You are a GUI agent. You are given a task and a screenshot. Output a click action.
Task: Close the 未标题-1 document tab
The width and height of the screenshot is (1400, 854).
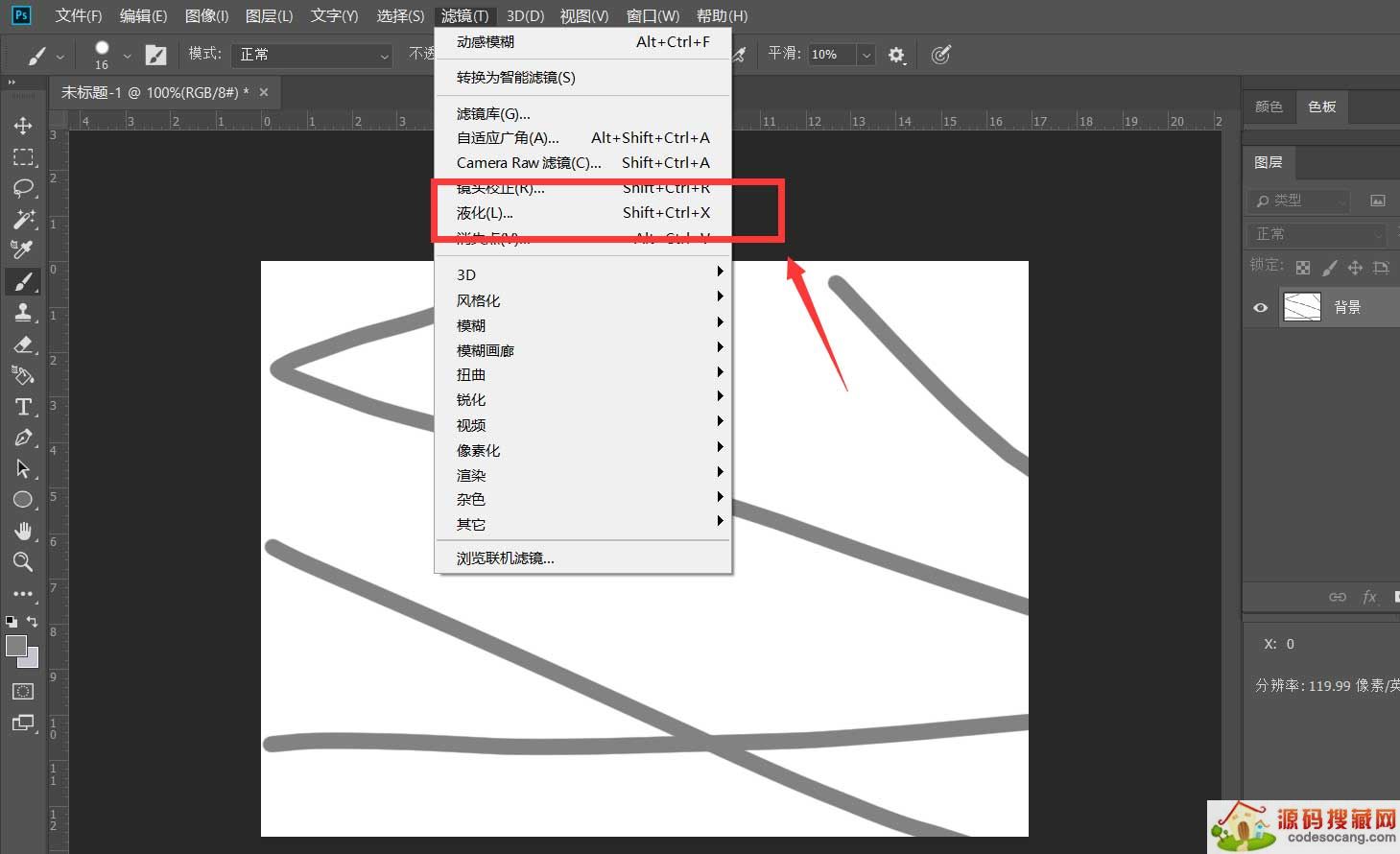(264, 92)
